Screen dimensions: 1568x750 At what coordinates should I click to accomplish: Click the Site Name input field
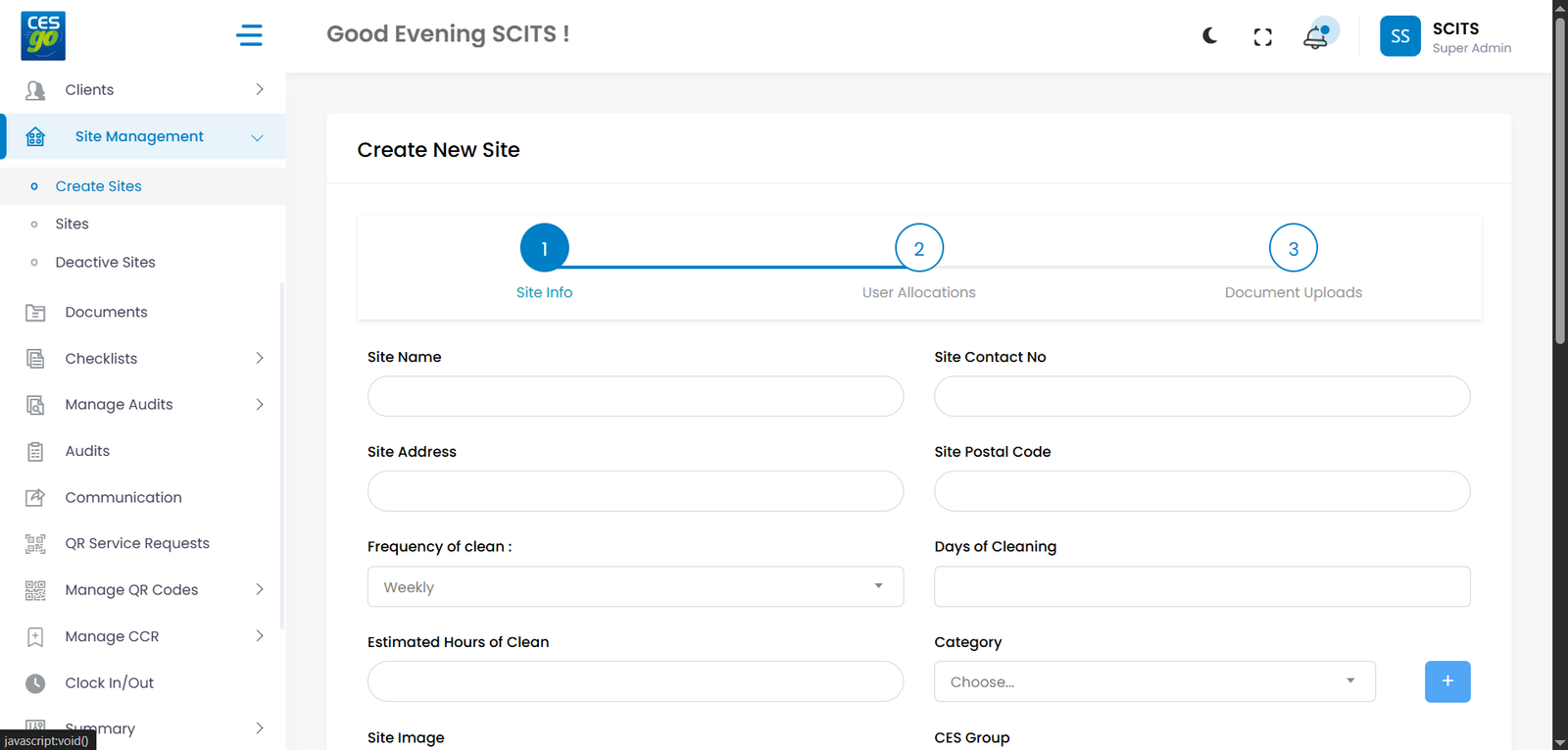pyautogui.click(x=634, y=397)
